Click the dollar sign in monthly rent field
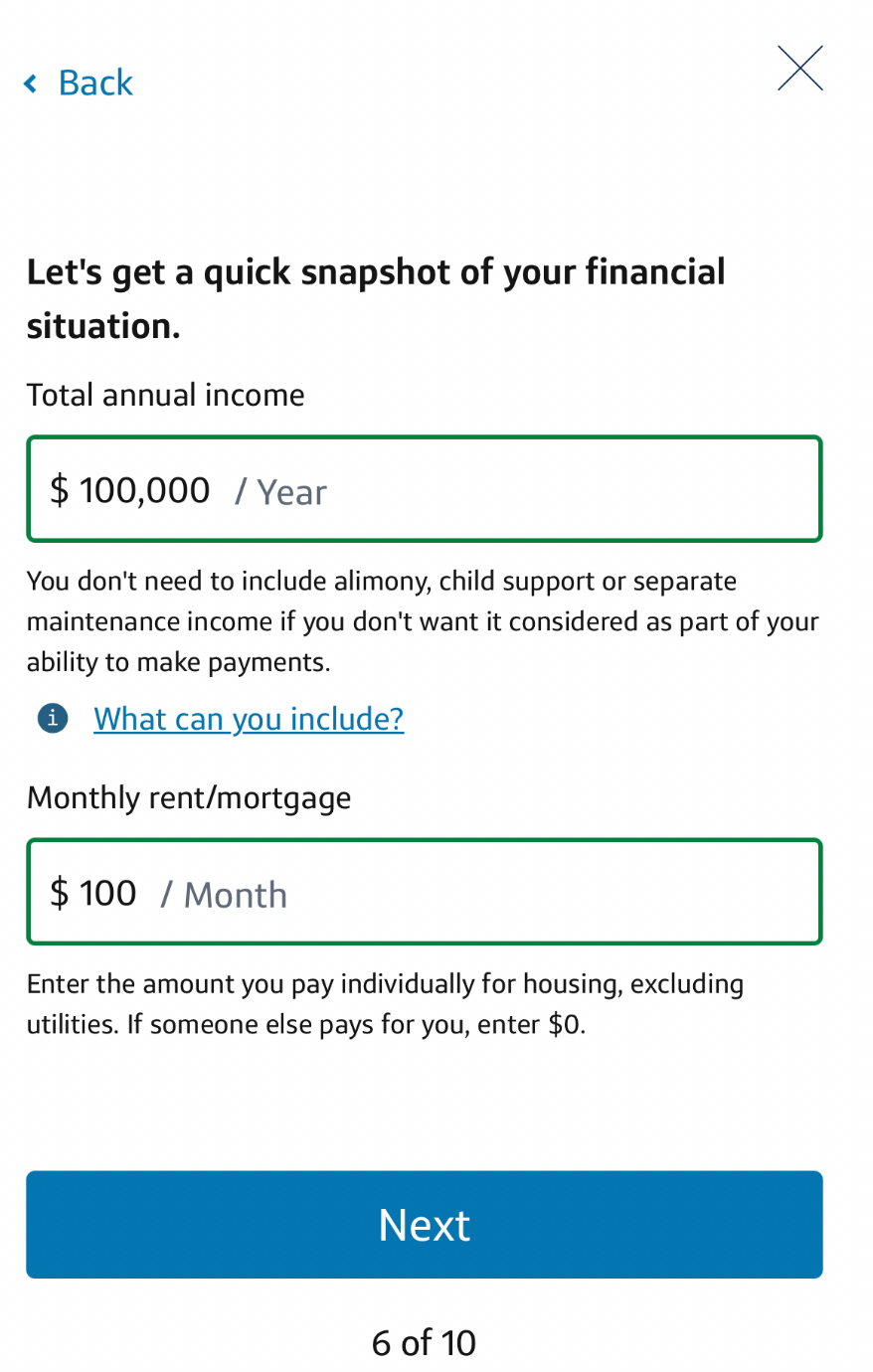873x1372 pixels. (x=60, y=893)
